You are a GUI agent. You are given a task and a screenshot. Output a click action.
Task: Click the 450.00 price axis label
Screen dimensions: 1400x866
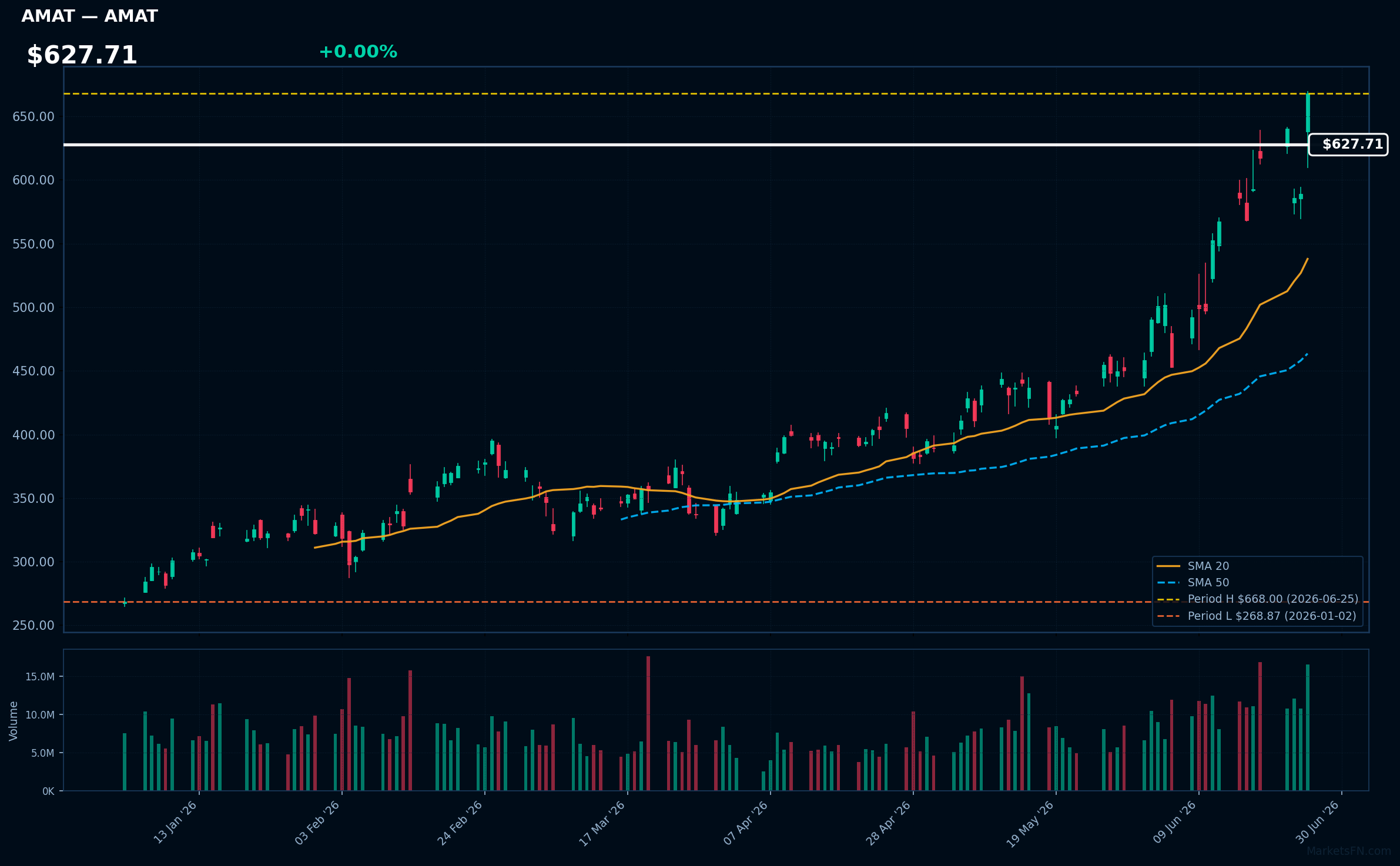coord(34,371)
